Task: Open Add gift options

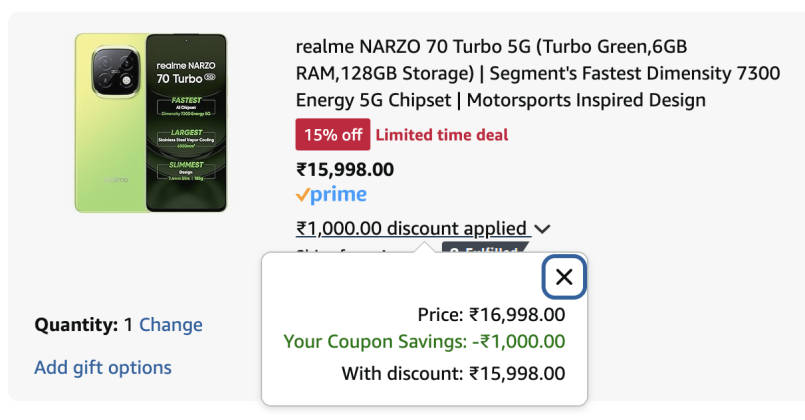Action: 103,367
